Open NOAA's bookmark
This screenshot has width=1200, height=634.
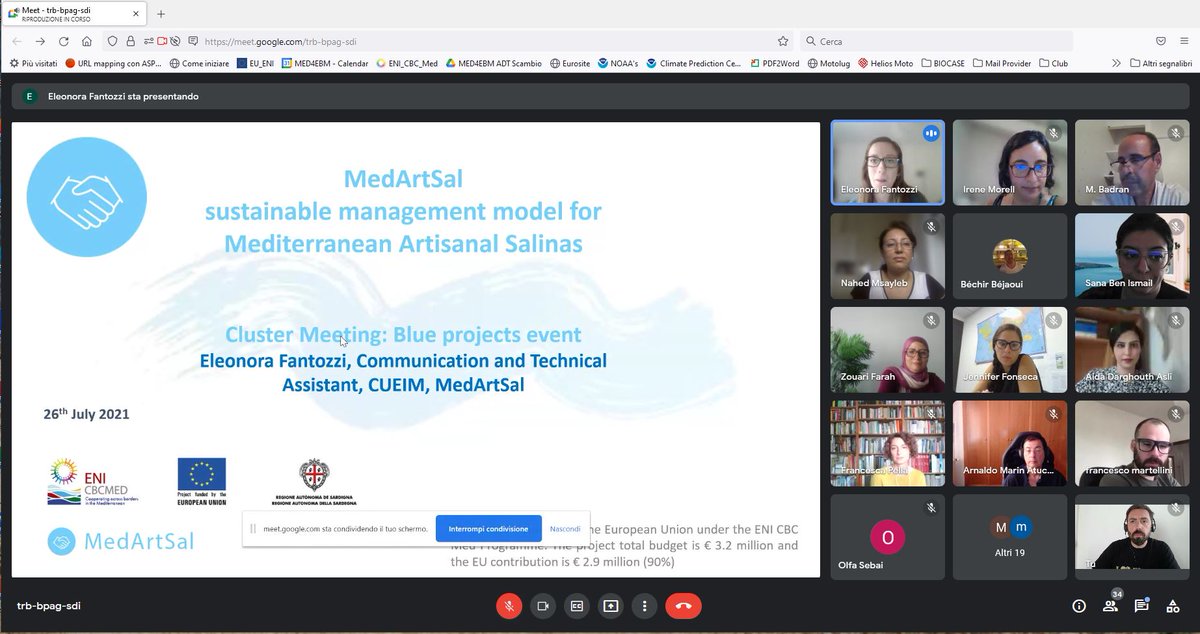pos(618,63)
